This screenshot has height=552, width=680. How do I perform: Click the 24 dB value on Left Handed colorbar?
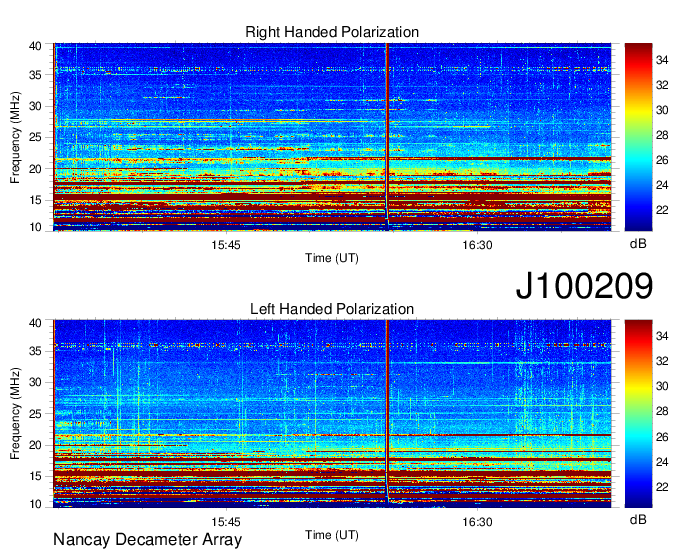(x=662, y=462)
